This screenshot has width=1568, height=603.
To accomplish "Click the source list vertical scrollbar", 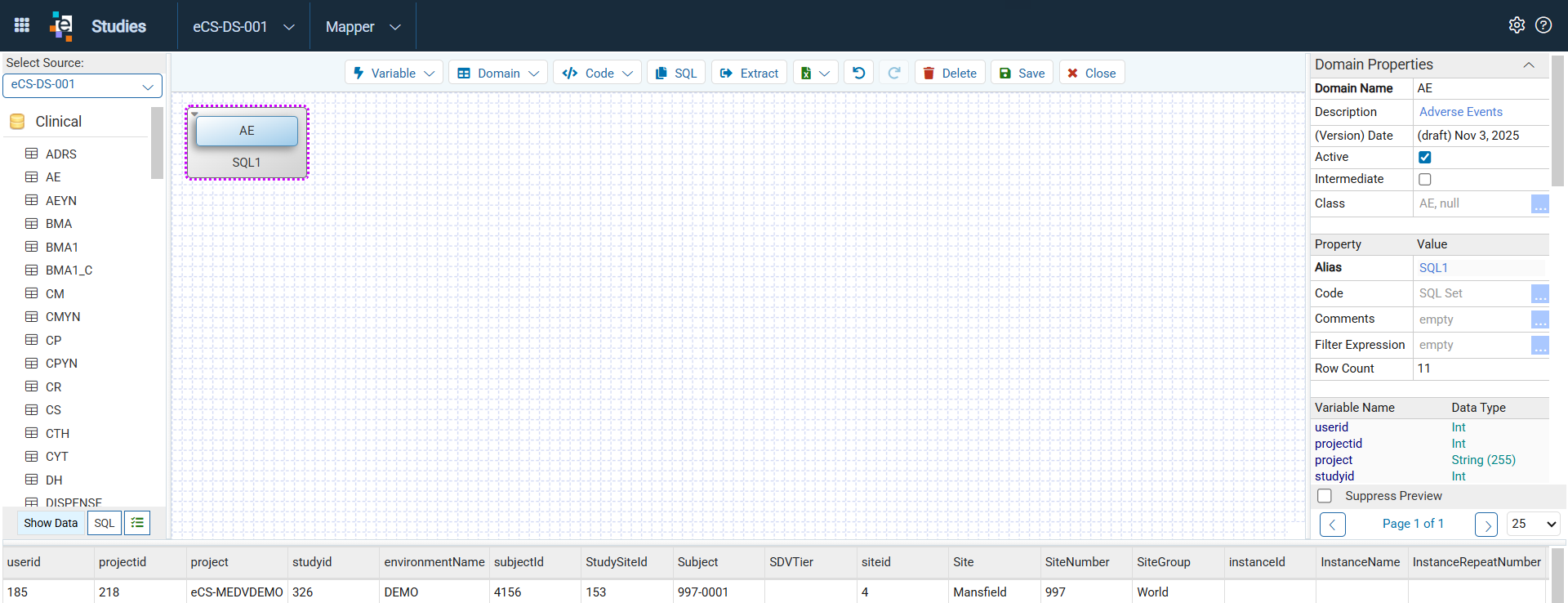I will pyautogui.click(x=157, y=143).
